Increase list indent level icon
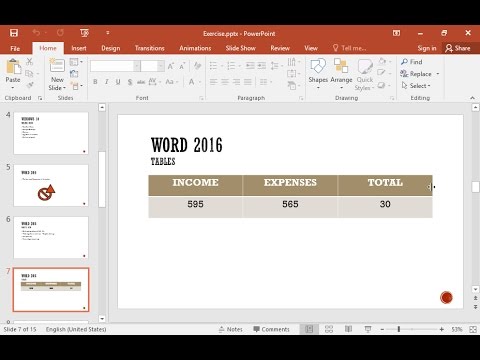This screenshot has height=360, width=480. pos(262,66)
